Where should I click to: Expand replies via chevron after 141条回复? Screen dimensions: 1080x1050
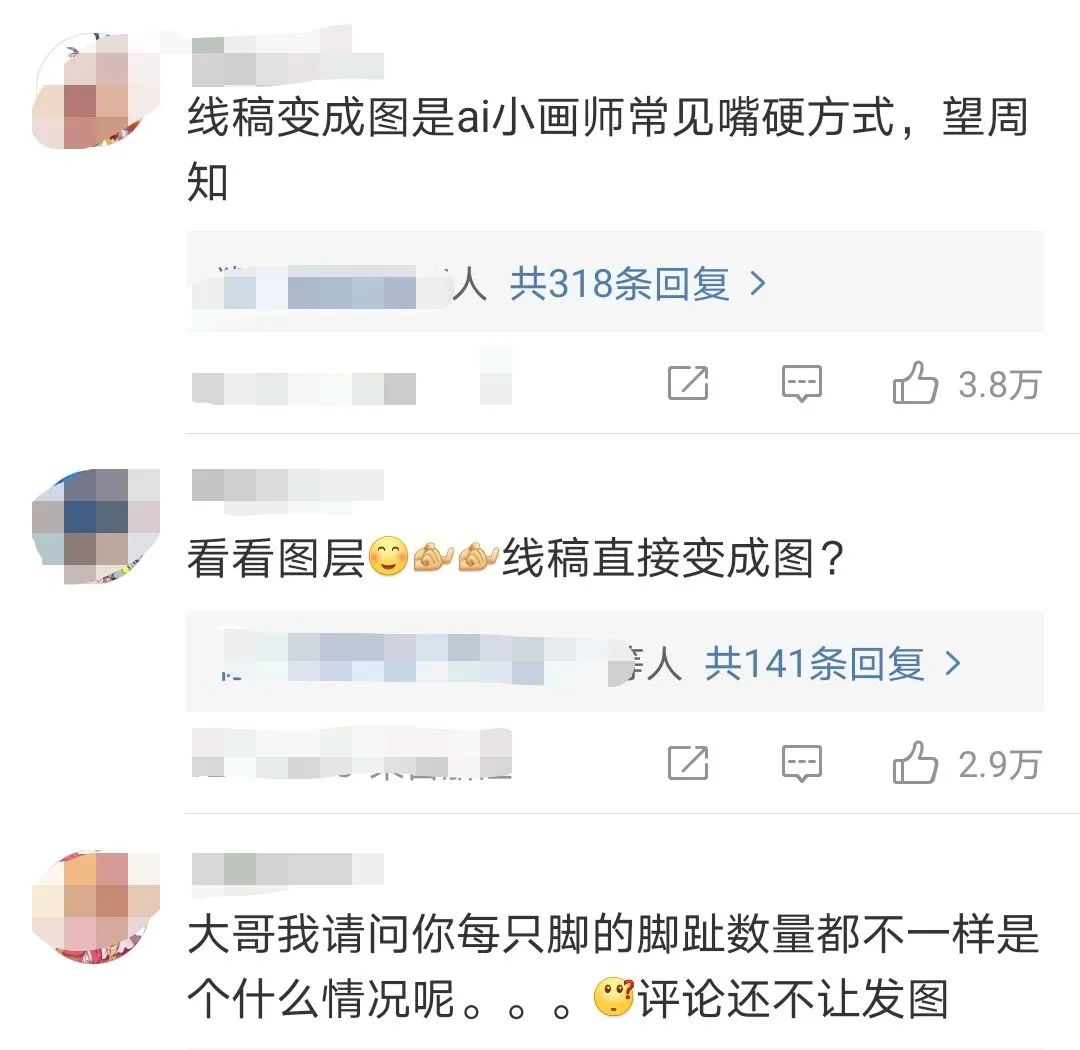[953, 663]
